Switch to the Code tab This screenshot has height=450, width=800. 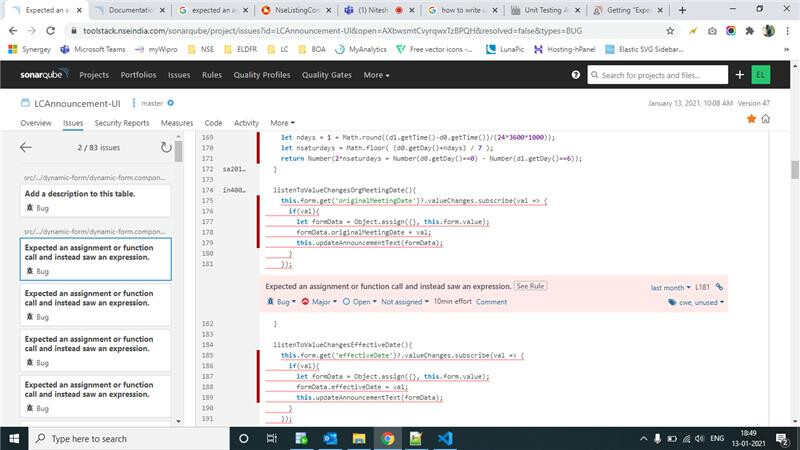213,123
